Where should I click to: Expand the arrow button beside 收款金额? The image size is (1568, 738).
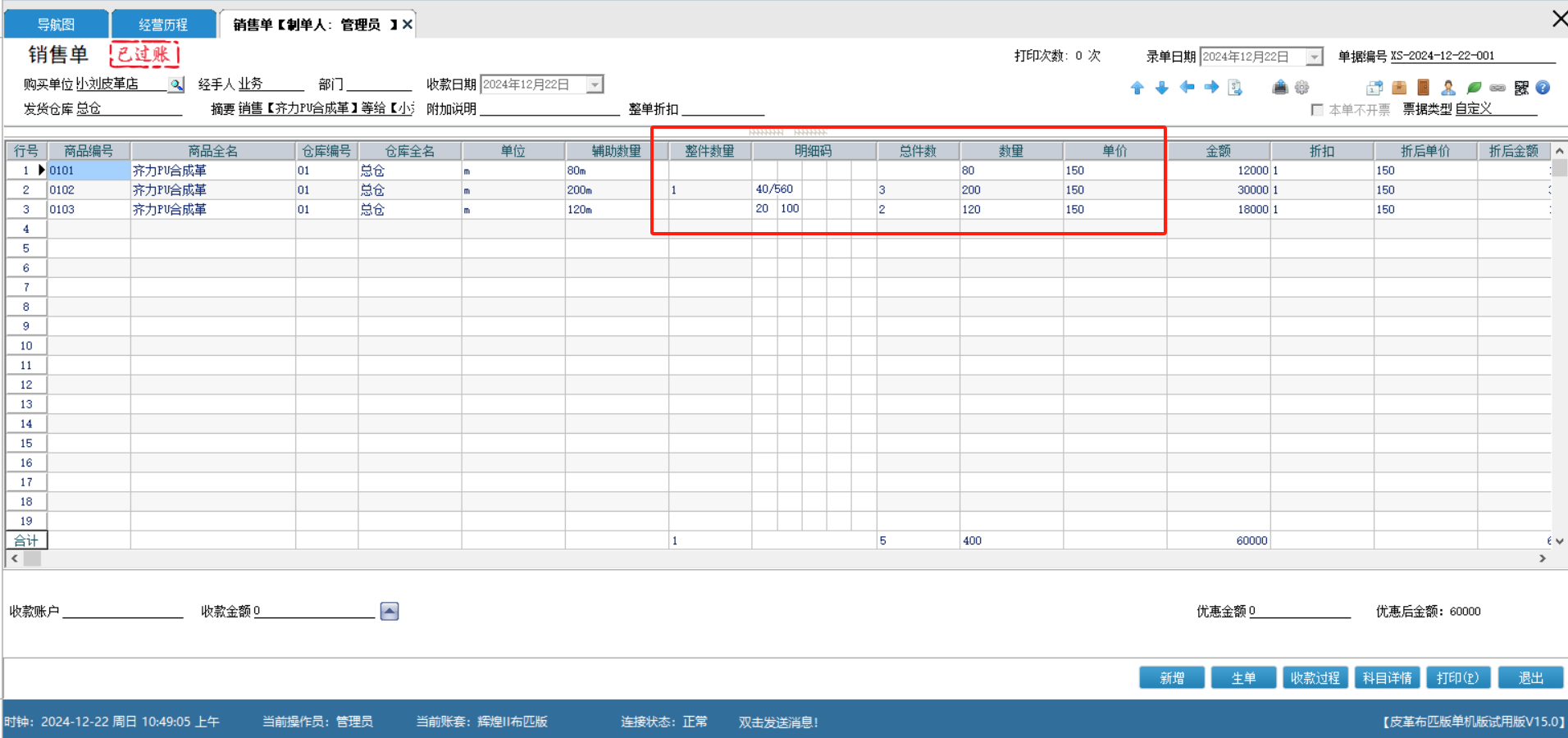click(x=390, y=612)
